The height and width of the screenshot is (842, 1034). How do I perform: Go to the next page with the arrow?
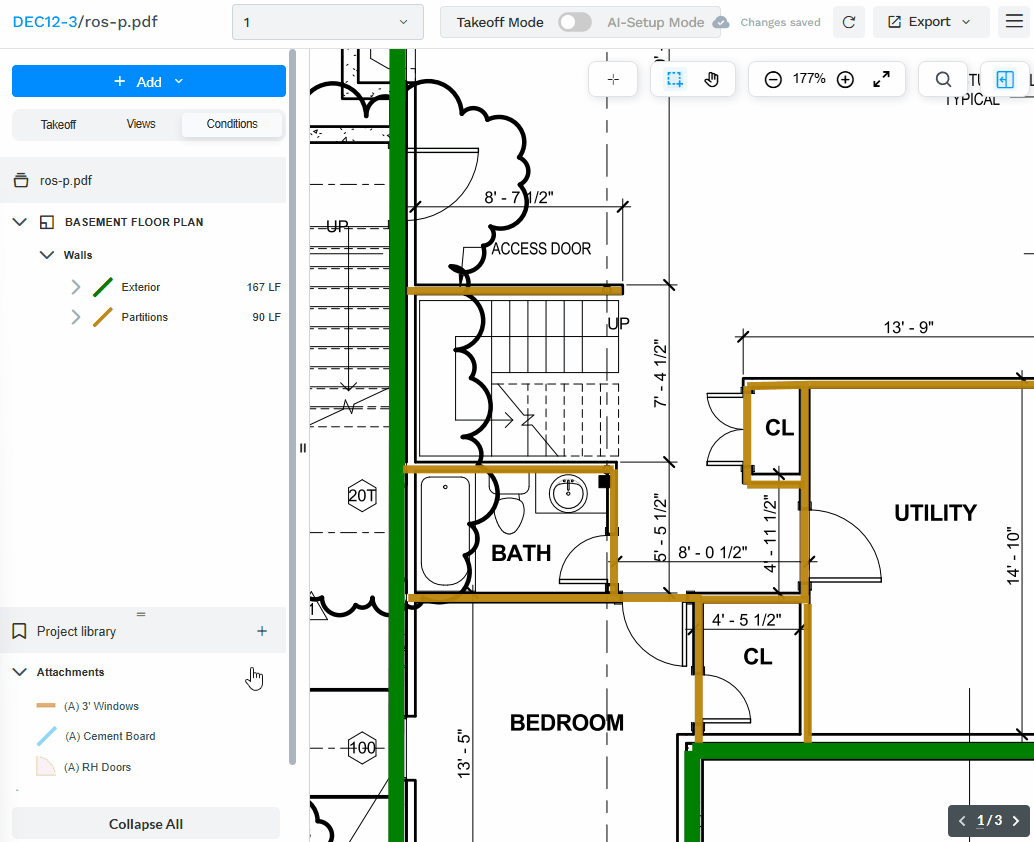tap(1018, 820)
